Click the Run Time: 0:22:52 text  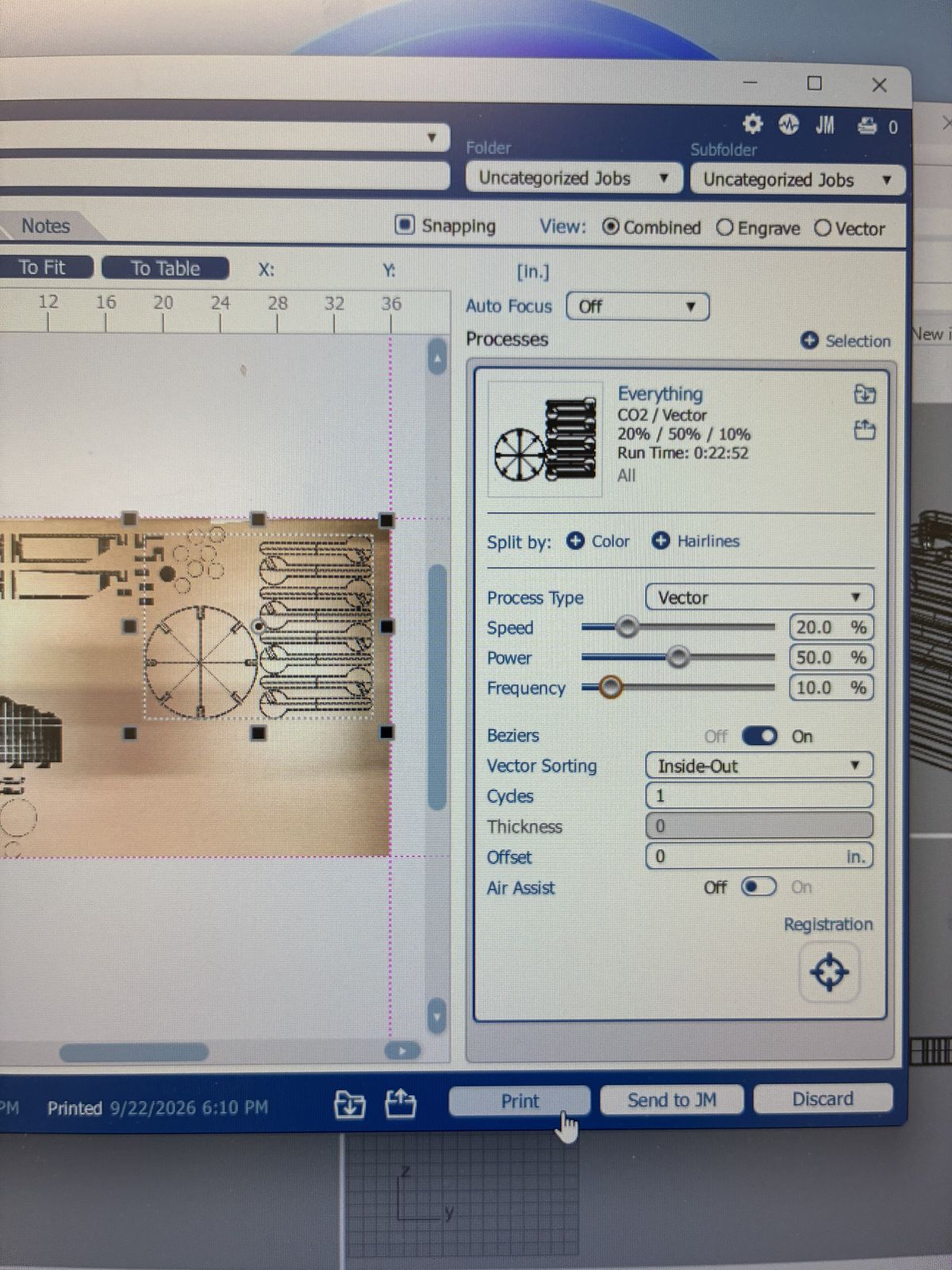(683, 453)
